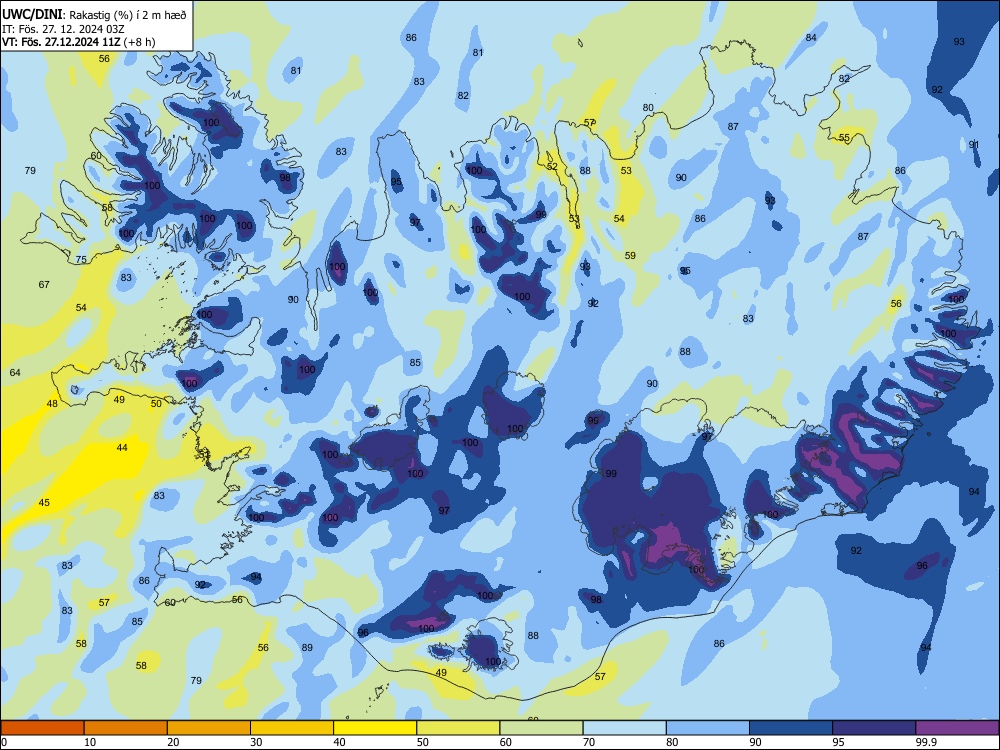Select the map value '80' in the north
The image size is (1000, 750).
(x=648, y=108)
